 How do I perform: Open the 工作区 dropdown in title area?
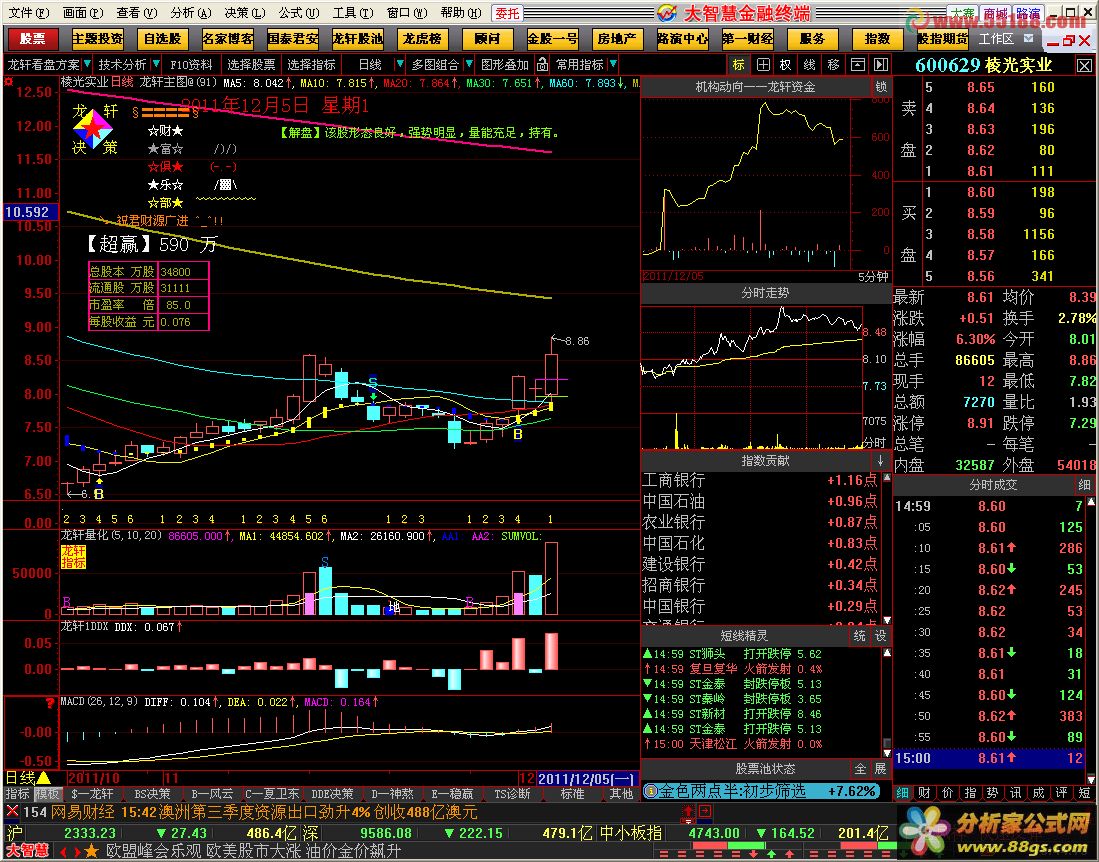tap(1028, 39)
